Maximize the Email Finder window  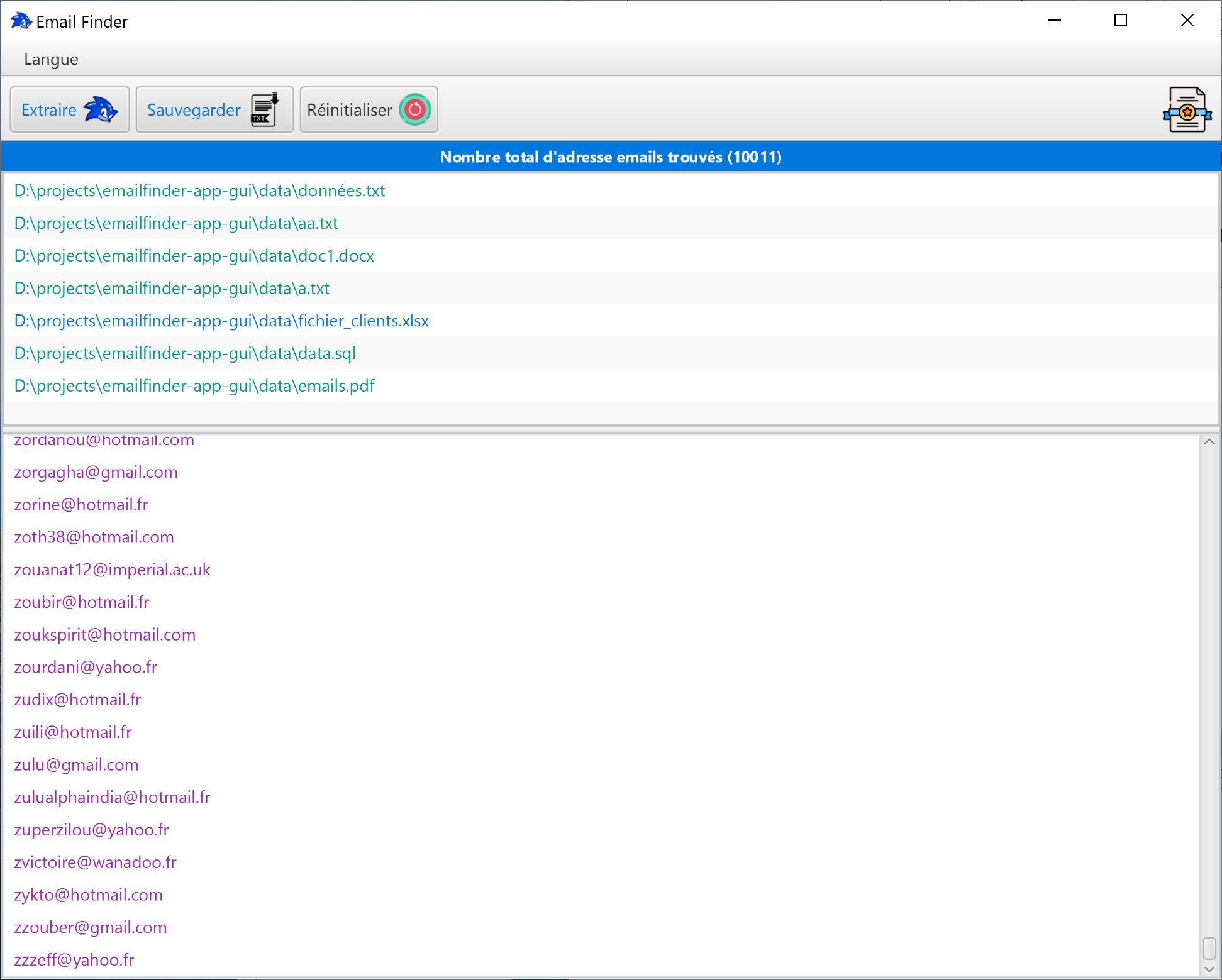pyautogui.click(x=1121, y=21)
